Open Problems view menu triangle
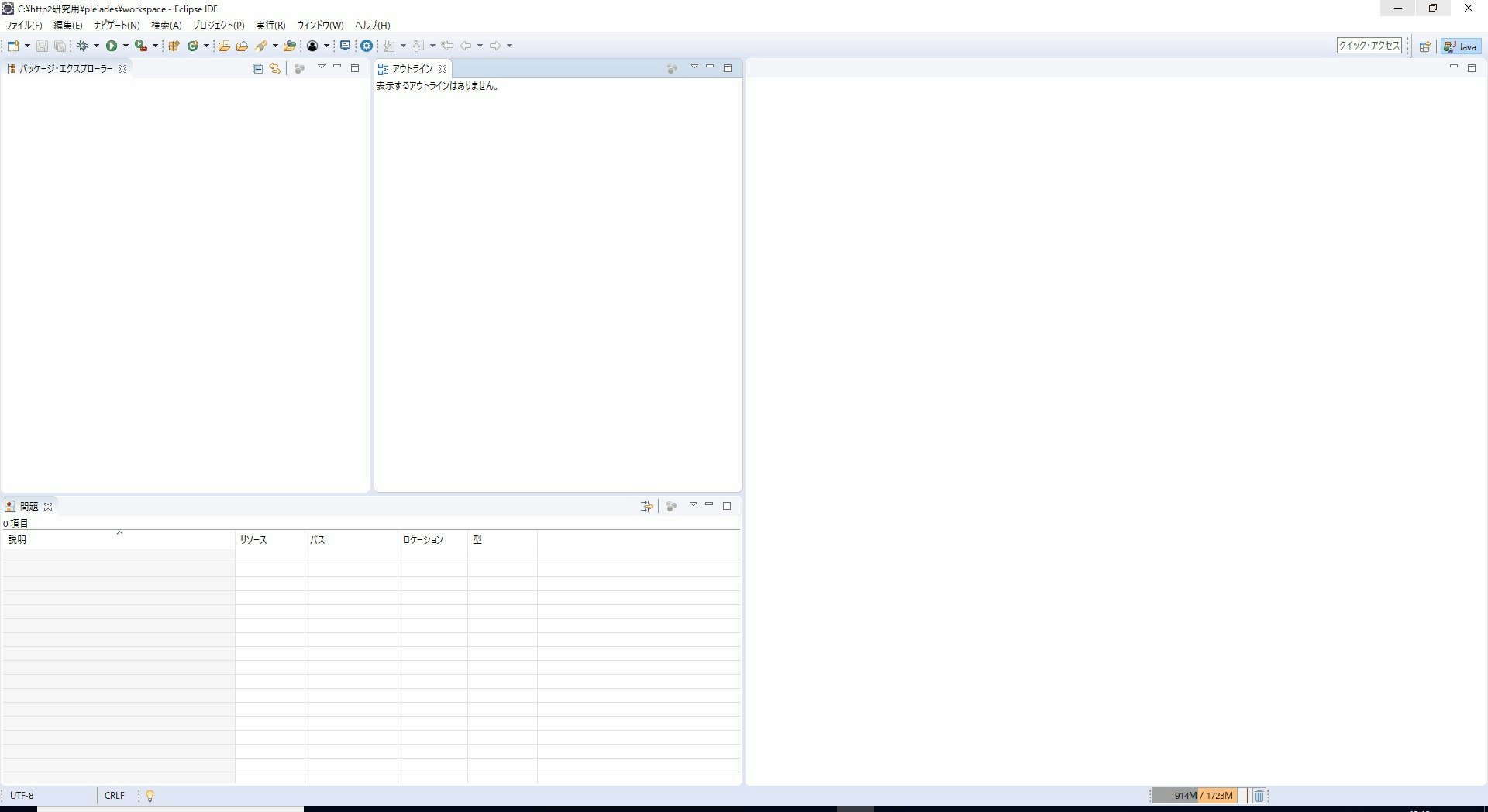Viewport: 1488px width, 812px height. [694, 505]
